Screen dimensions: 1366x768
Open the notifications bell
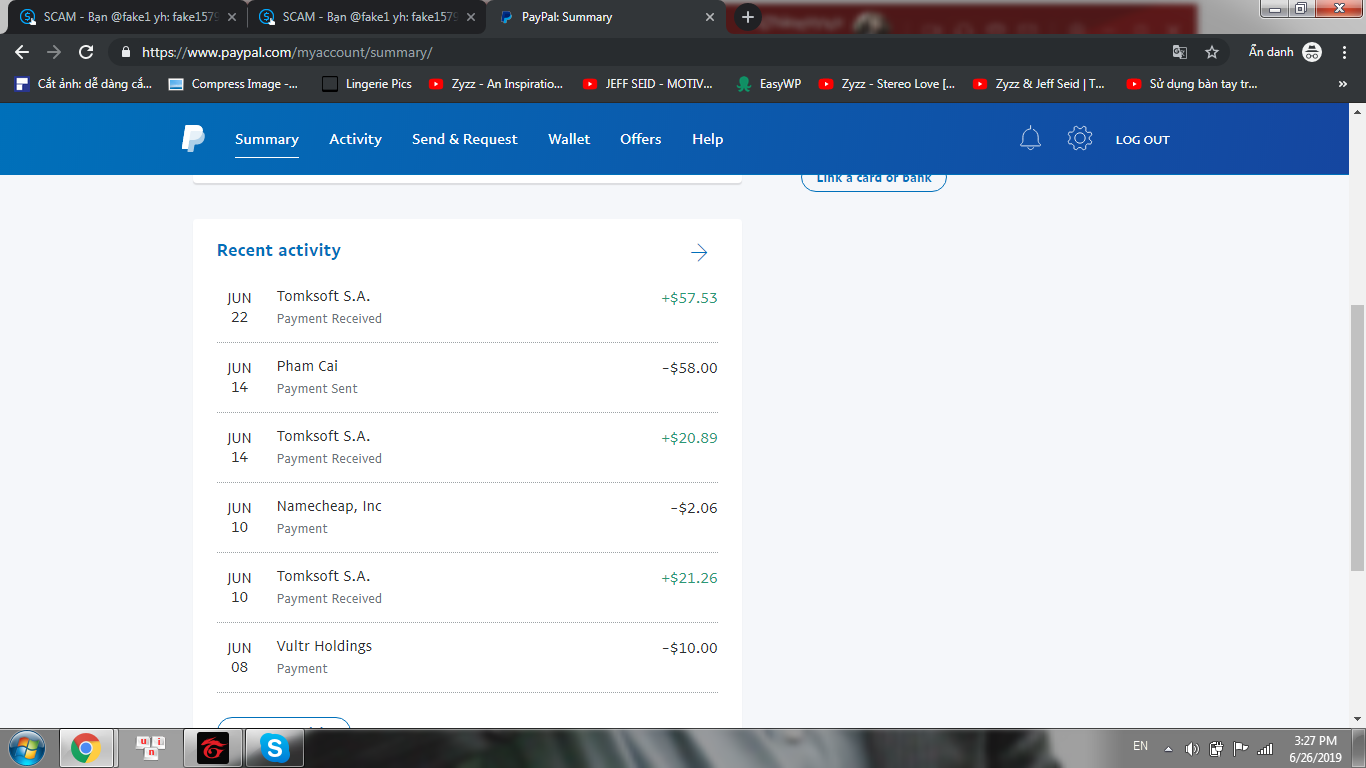click(x=1030, y=139)
